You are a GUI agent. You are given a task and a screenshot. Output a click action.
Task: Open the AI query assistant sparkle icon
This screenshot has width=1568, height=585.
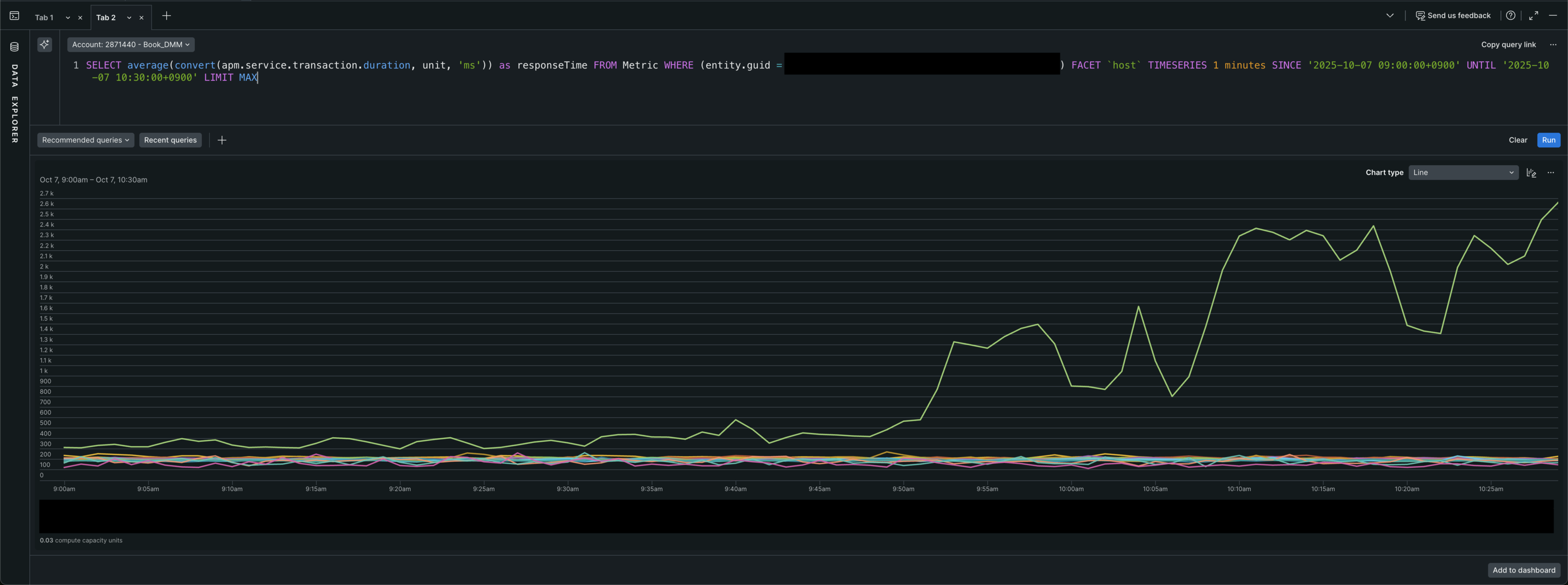(x=44, y=44)
